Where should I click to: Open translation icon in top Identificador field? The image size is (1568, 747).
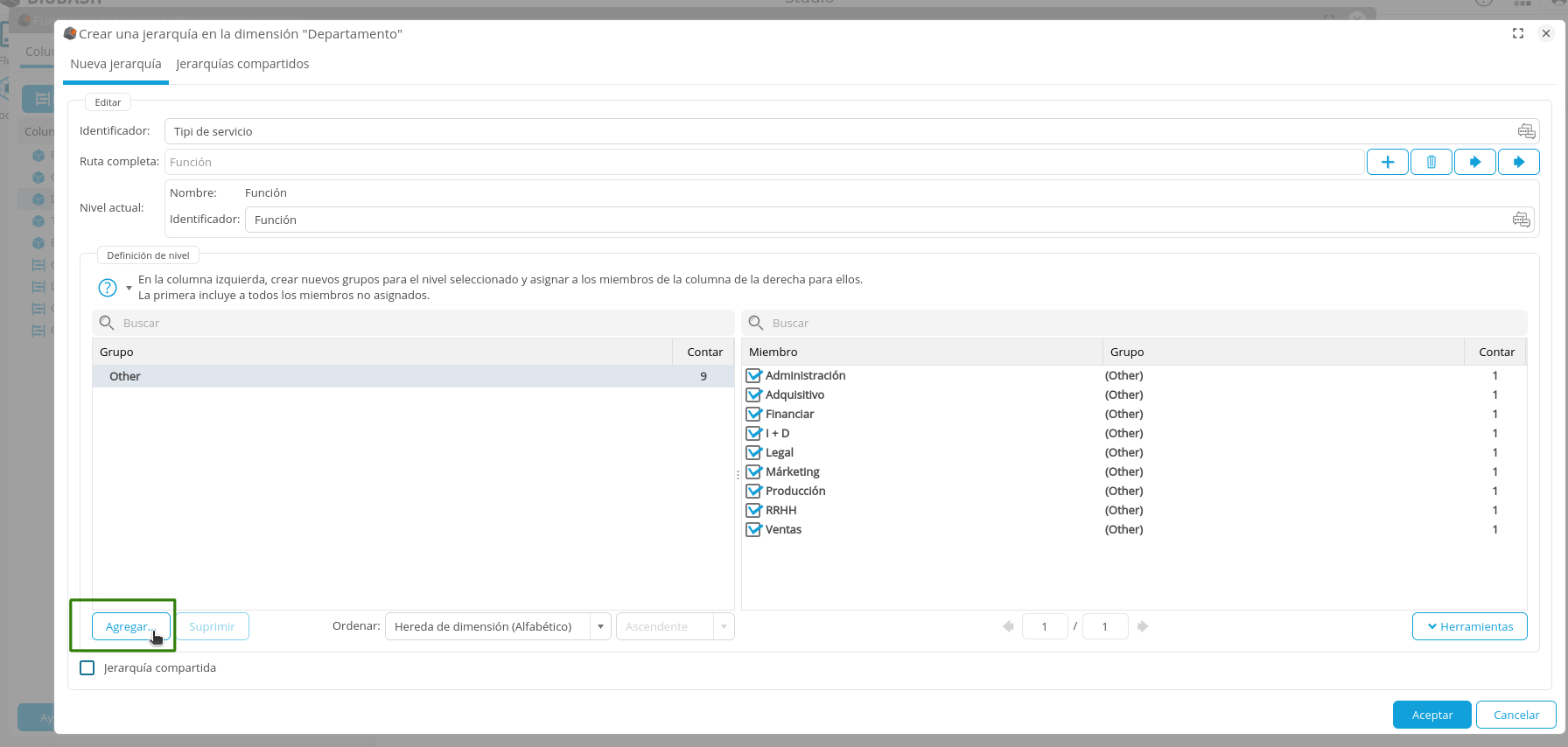1526,131
